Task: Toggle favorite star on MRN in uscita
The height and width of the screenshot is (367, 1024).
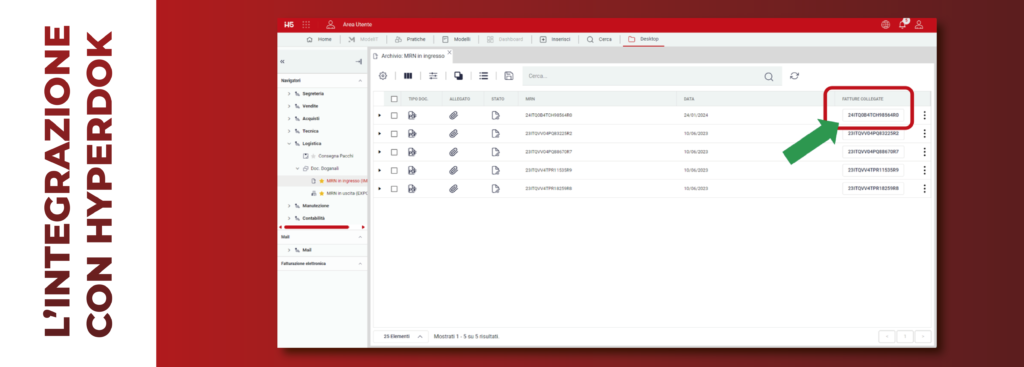Action: pyautogui.click(x=321, y=193)
